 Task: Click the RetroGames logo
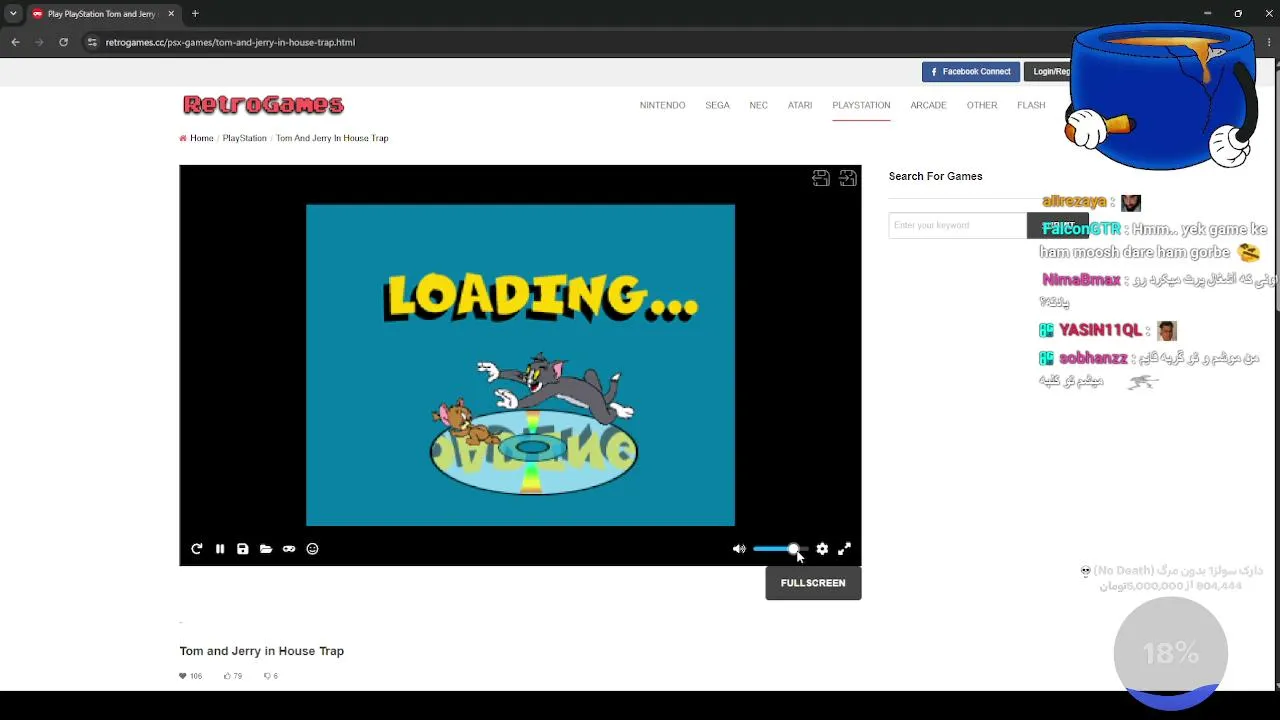263,104
